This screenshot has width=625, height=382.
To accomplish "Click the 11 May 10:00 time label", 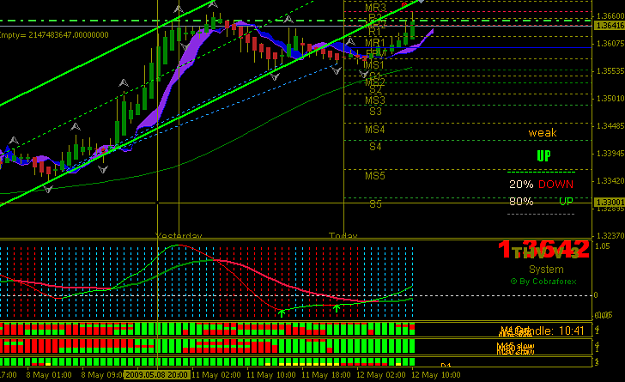I will click(x=271, y=375).
